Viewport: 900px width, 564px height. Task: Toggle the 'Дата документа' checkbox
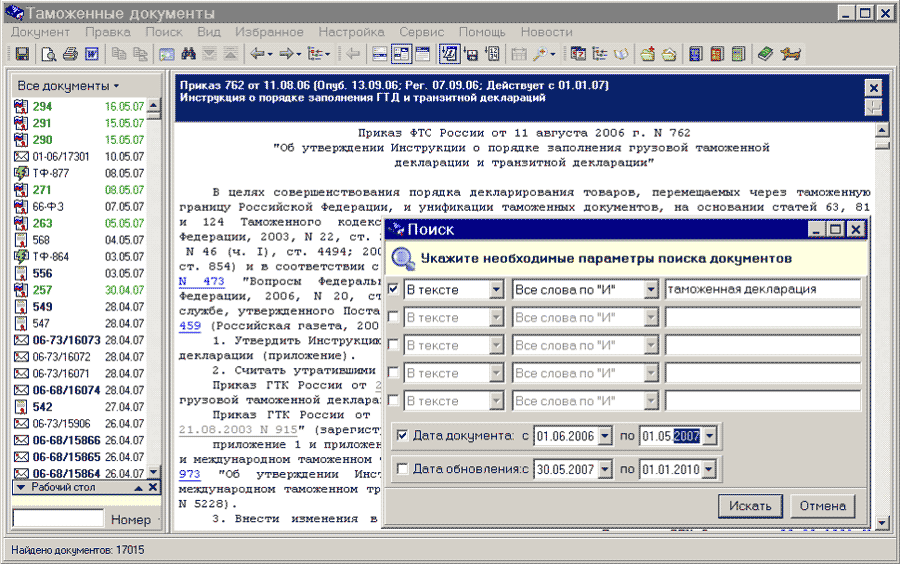(x=402, y=435)
